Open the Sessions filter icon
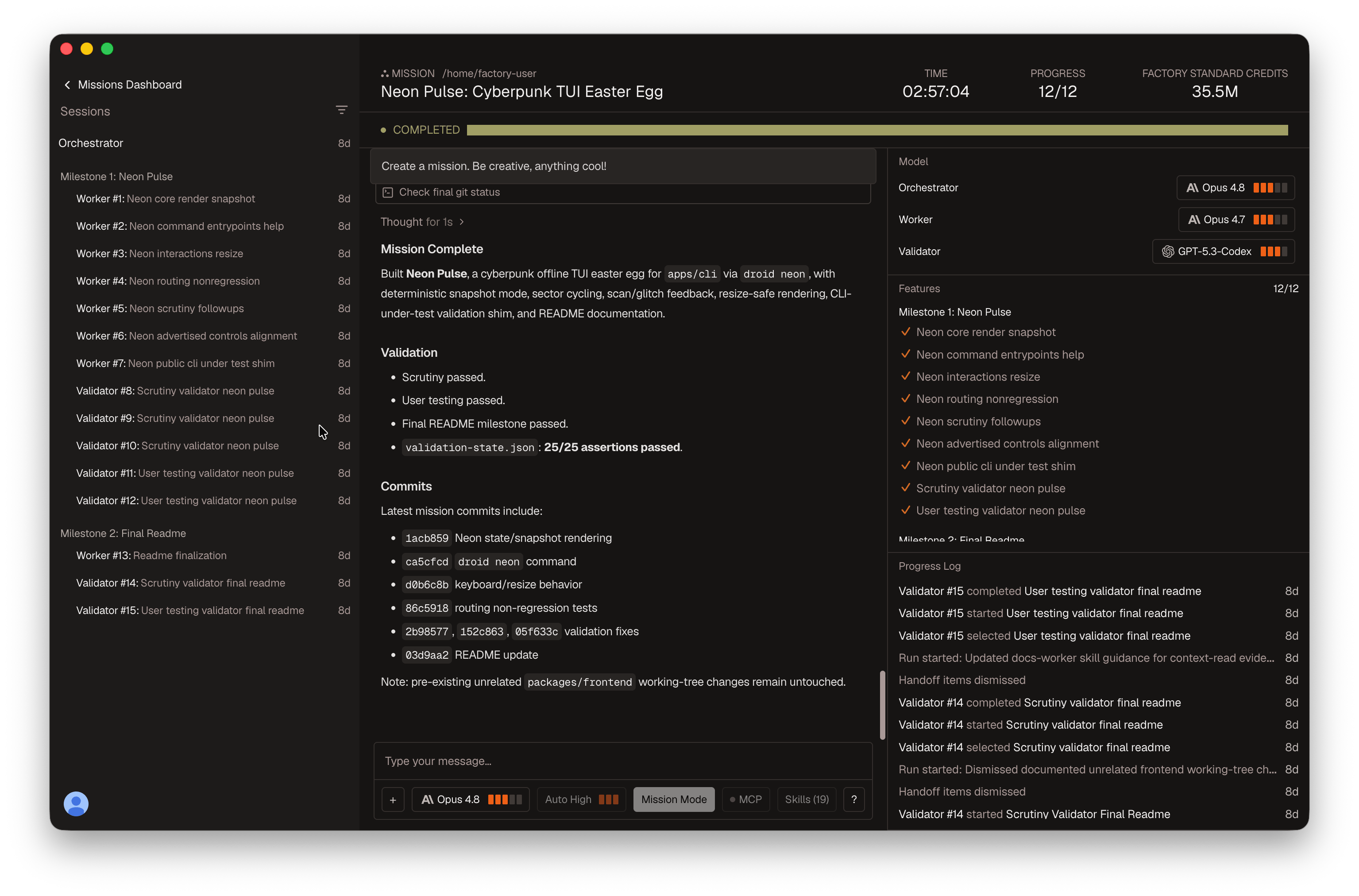1359x896 pixels. point(341,110)
